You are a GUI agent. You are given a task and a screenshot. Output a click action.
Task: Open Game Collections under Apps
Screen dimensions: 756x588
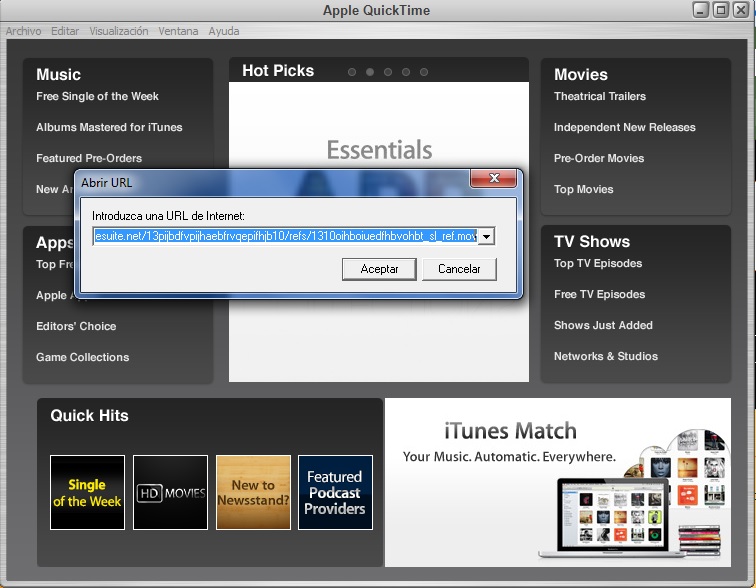click(82, 357)
